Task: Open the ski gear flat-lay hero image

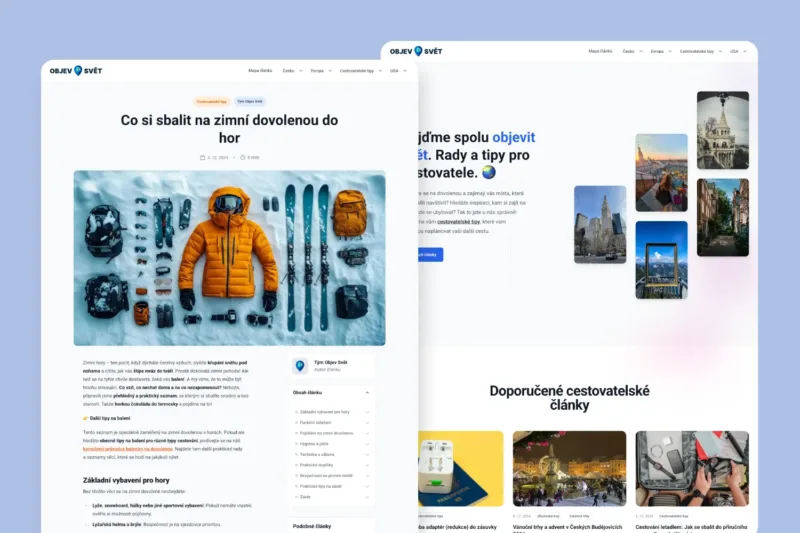Action: point(229,258)
